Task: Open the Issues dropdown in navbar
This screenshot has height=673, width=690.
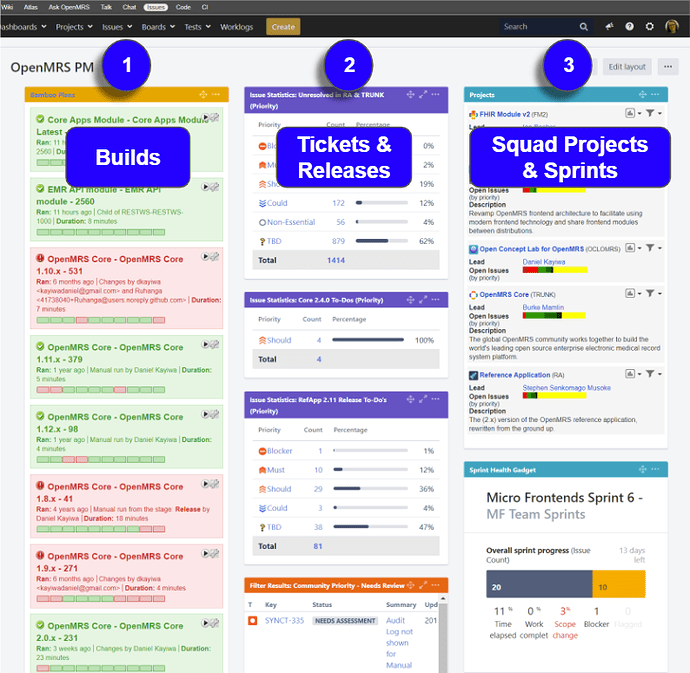Action: pos(117,27)
